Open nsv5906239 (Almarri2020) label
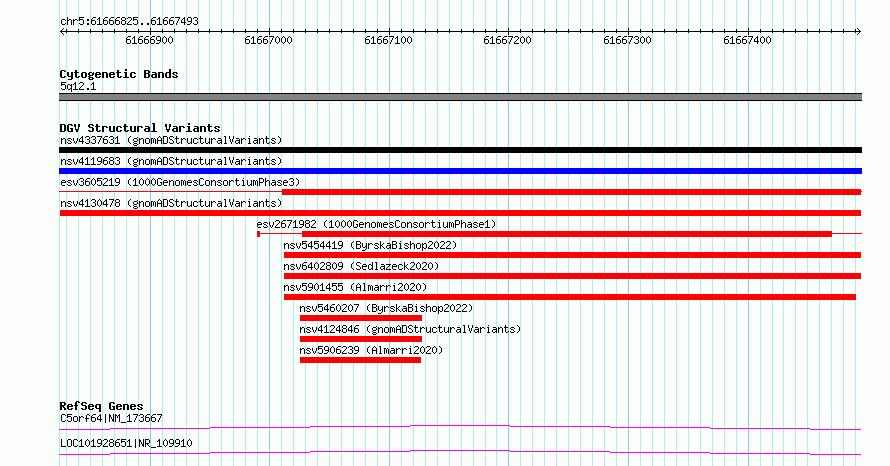Viewport: 890px width, 466px height. click(371, 350)
